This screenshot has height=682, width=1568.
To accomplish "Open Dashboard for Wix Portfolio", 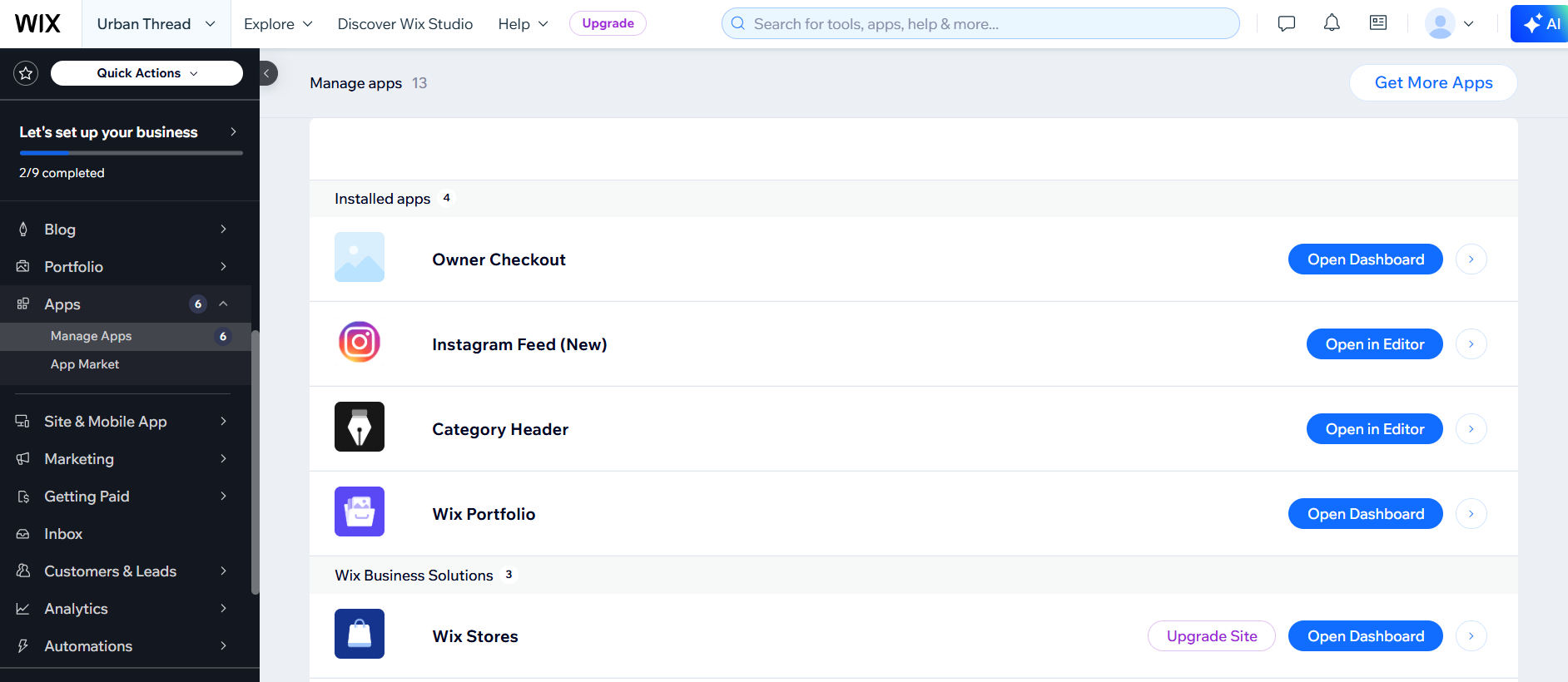I will [1366, 514].
